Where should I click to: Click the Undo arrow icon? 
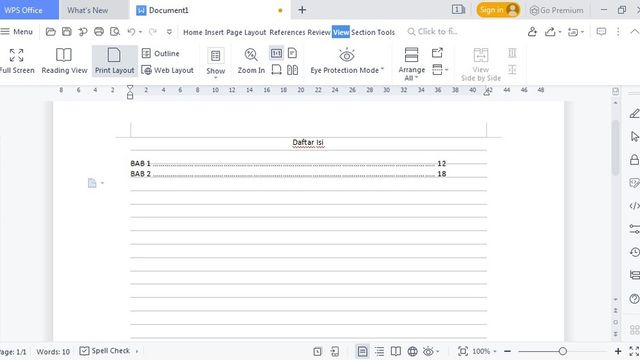(131, 31)
